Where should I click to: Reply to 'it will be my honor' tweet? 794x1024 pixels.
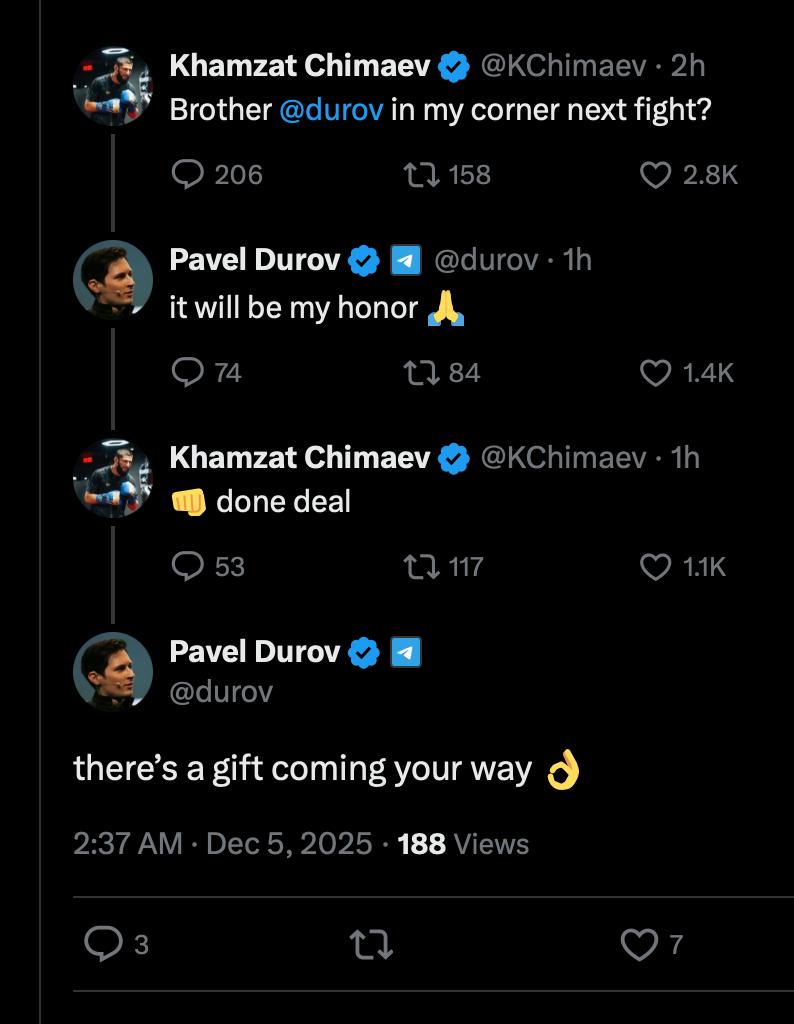pyautogui.click(x=188, y=373)
